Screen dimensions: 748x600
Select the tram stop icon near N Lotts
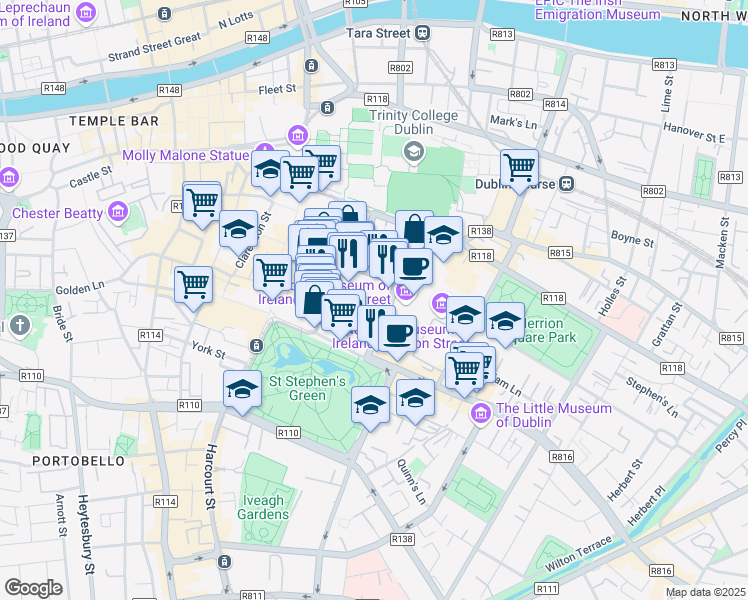164,14
